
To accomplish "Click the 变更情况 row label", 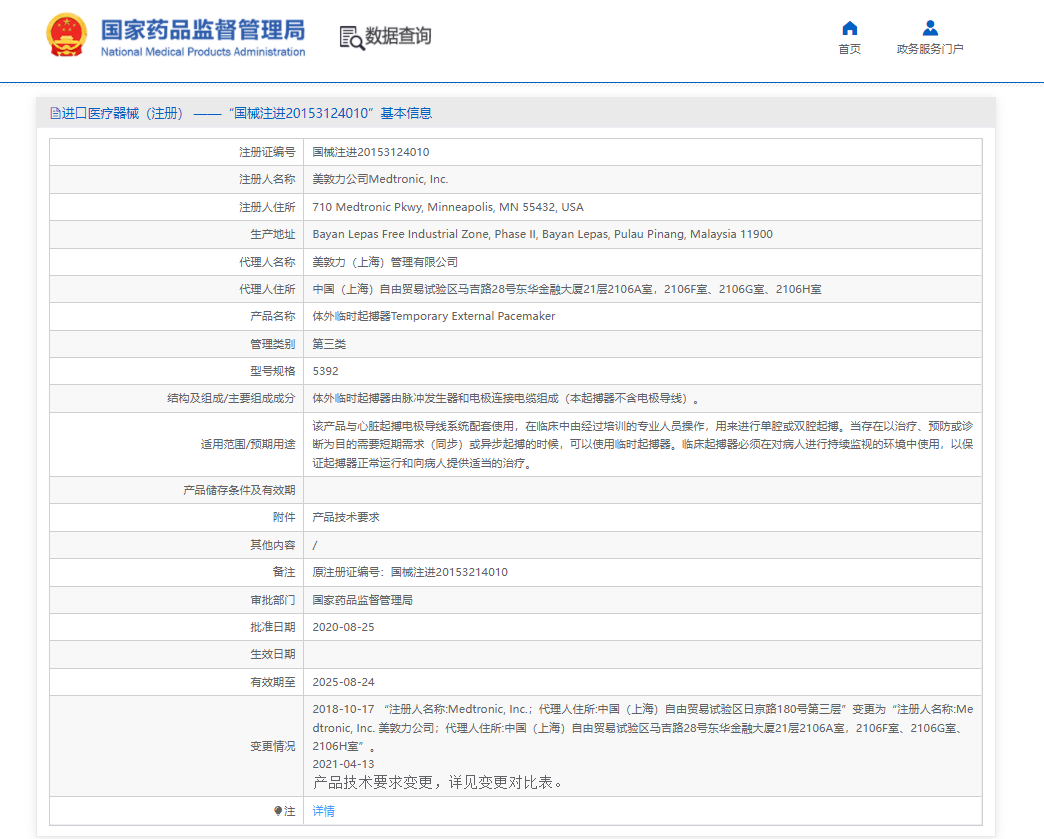I will coord(272,746).
